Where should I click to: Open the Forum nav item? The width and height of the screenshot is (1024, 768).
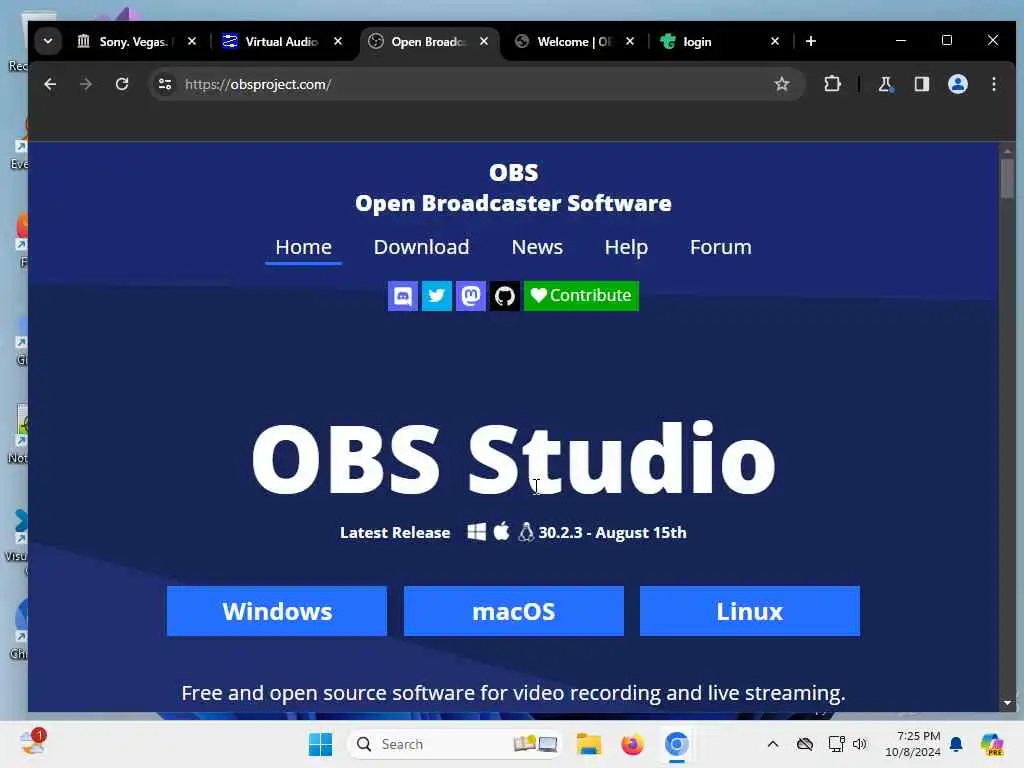point(720,248)
